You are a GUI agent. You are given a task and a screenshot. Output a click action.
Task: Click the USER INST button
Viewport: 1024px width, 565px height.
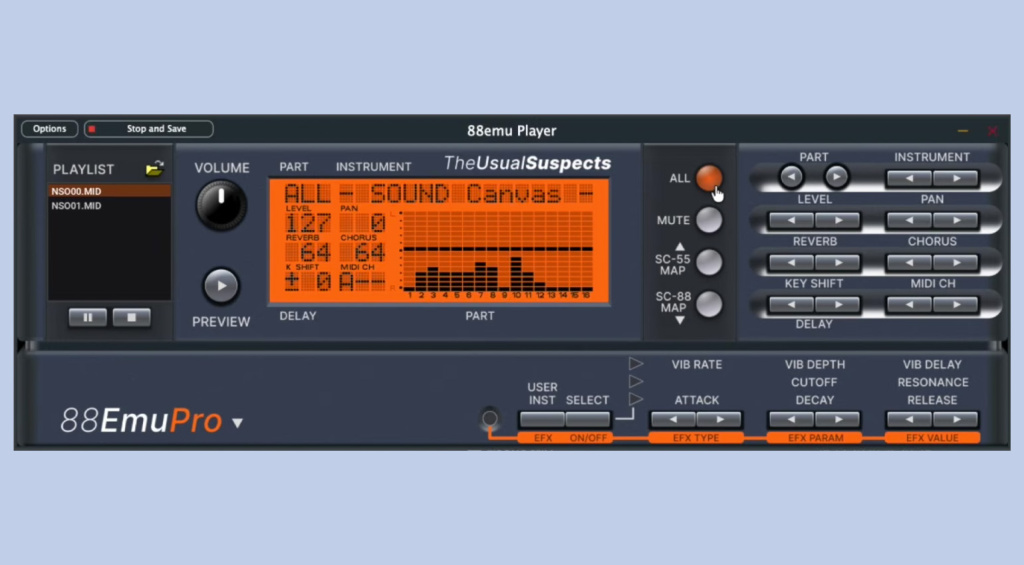pyautogui.click(x=542, y=419)
